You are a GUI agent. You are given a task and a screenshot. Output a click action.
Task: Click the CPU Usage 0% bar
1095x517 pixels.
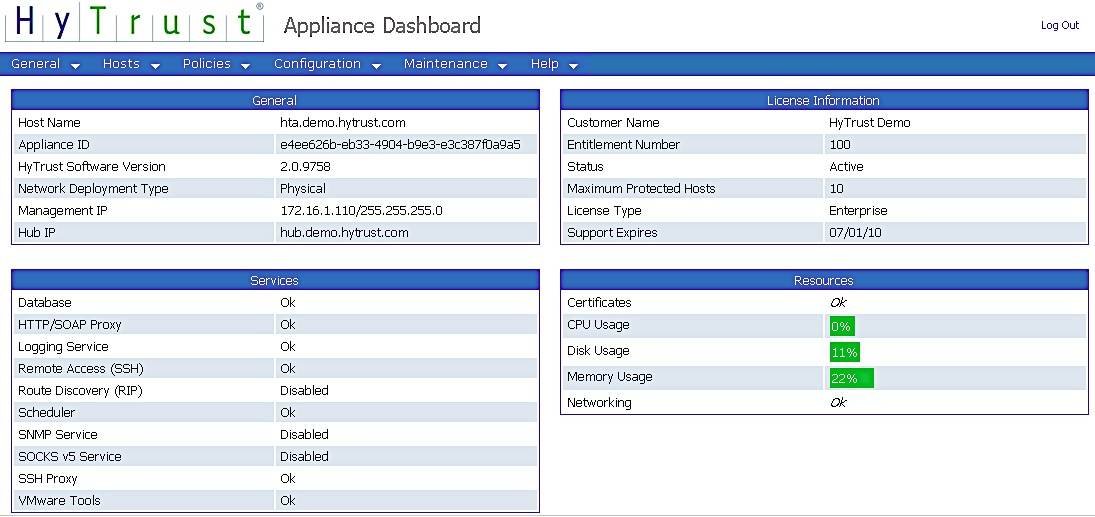click(x=842, y=326)
